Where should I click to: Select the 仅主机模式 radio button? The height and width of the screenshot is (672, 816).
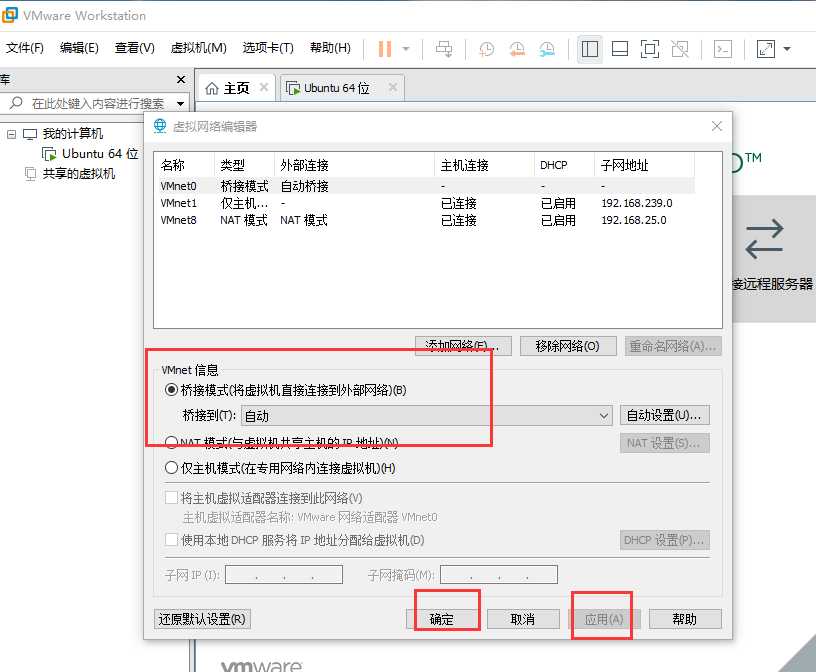click(x=171, y=468)
